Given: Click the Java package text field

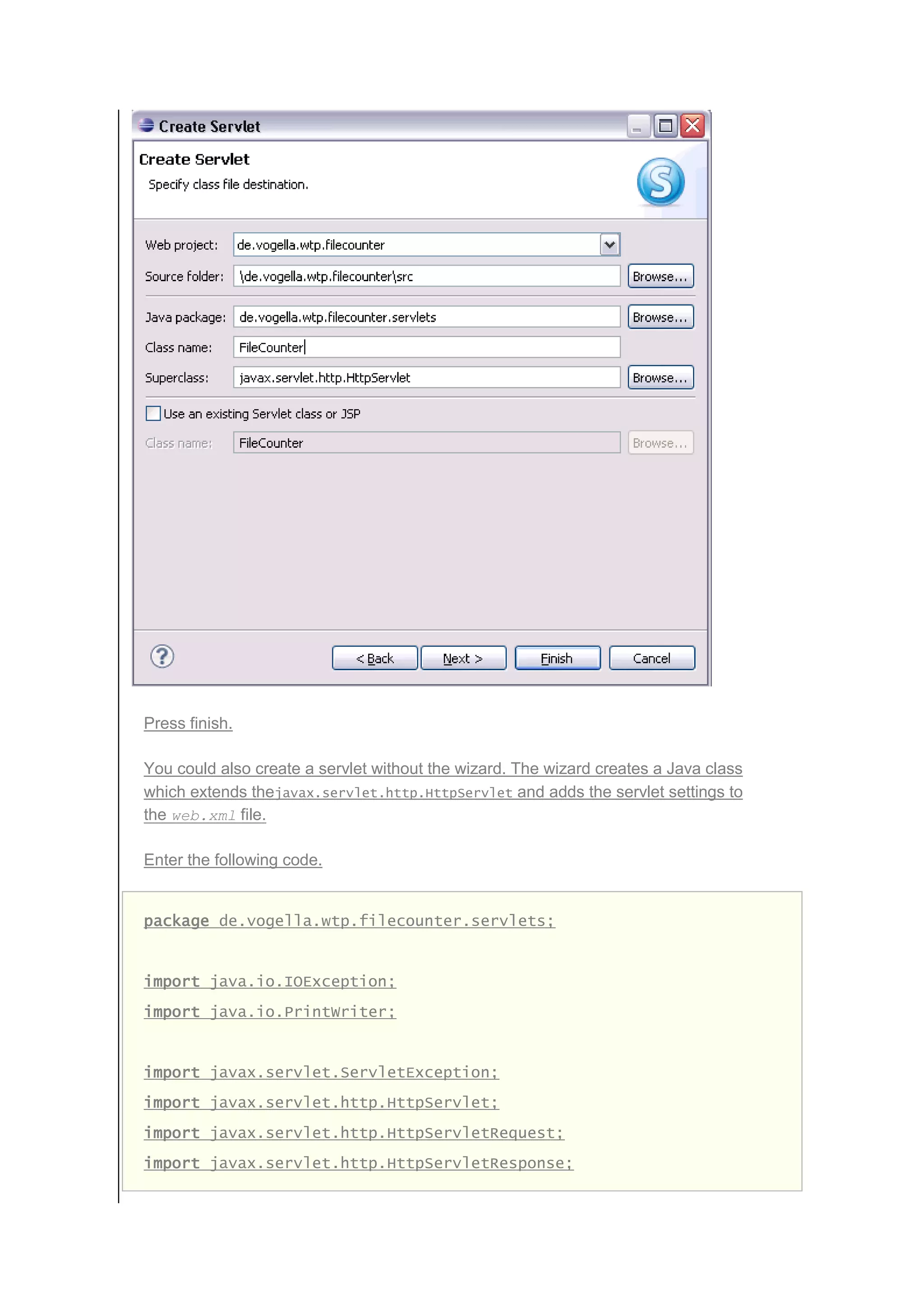Looking at the screenshot, I should 426,317.
